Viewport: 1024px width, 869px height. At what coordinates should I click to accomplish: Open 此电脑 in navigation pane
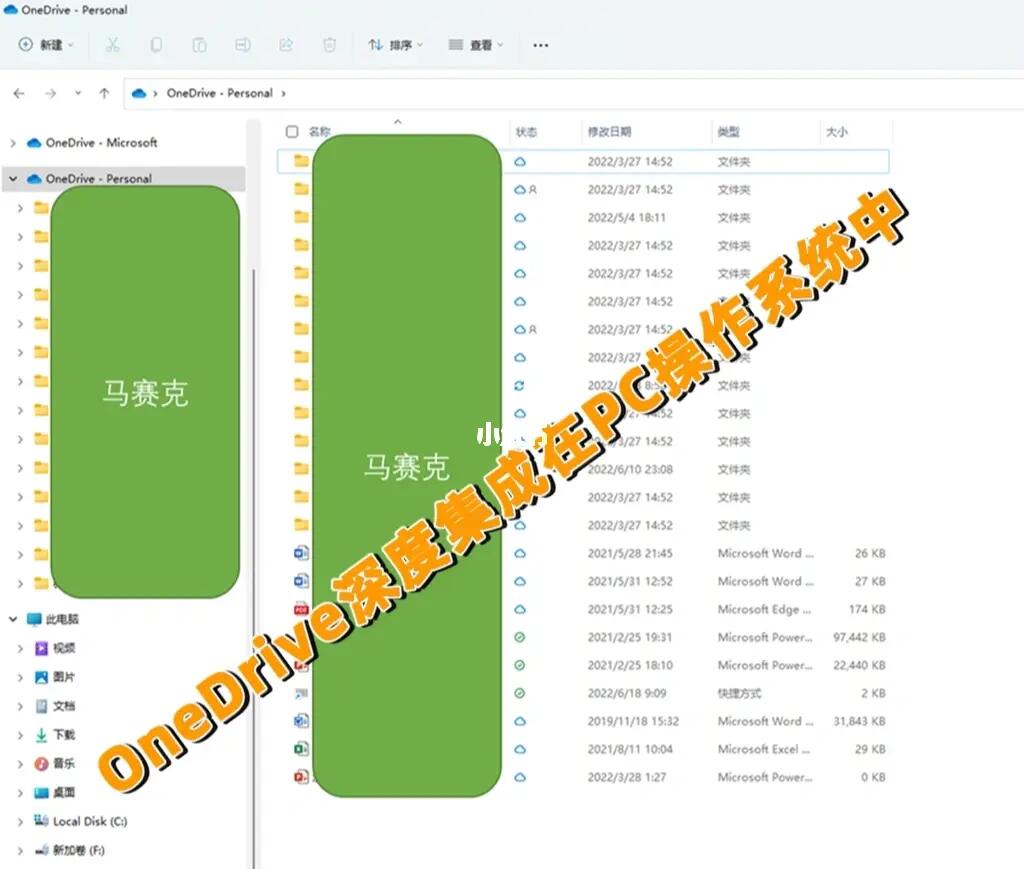coord(62,619)
